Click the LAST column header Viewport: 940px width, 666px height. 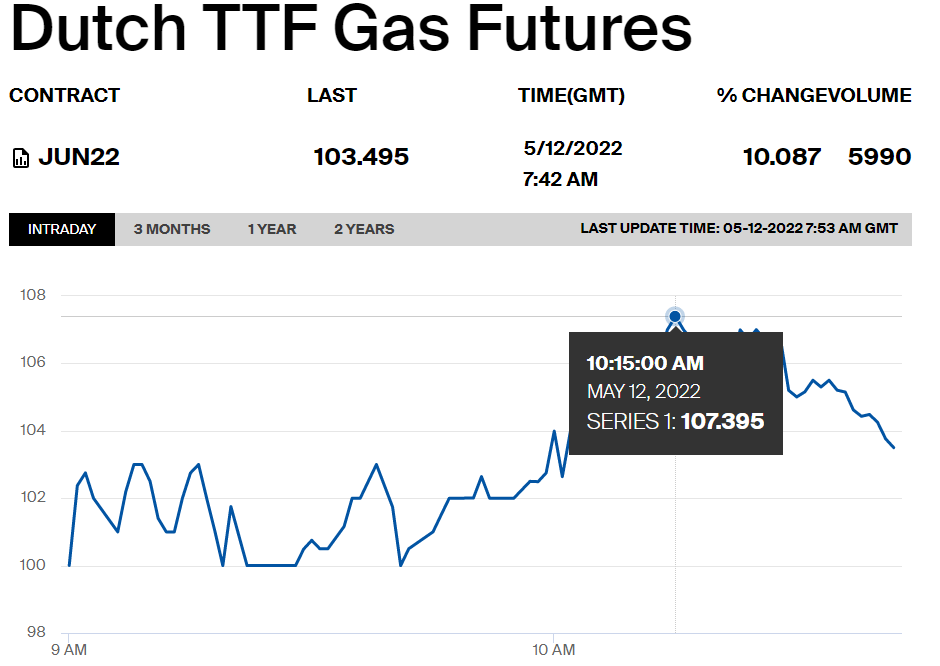[332, 95]
